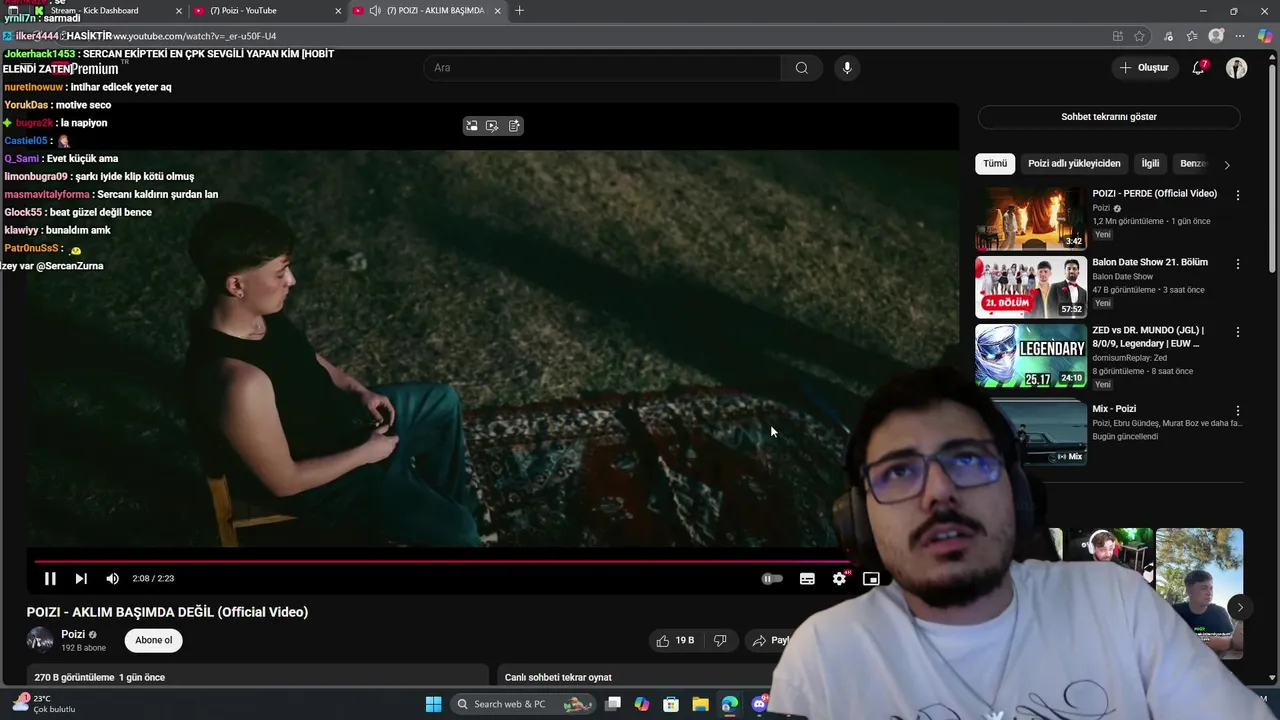1280x720 pixels.
Task: Click first overlay icon above the video
Action: pos(471,126)
